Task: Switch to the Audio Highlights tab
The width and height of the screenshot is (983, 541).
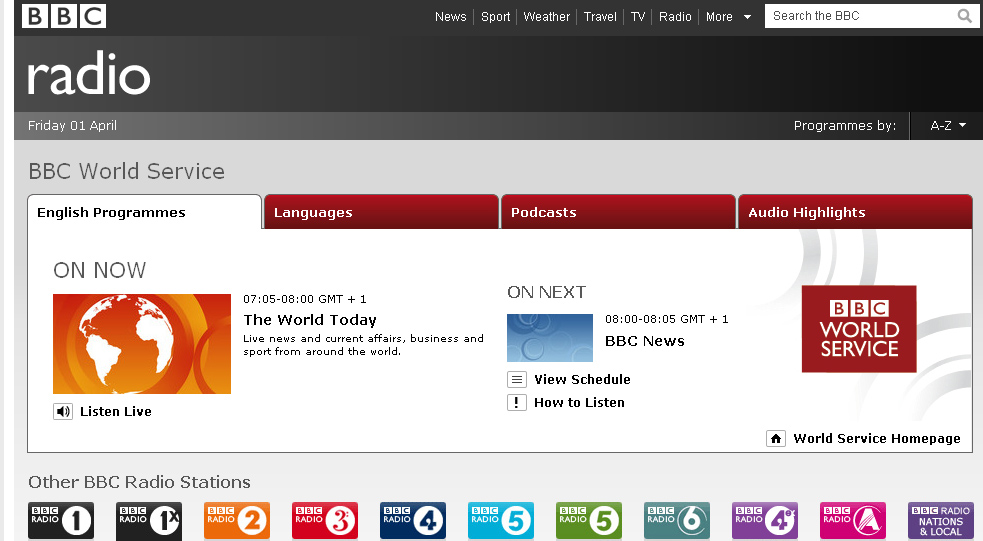Action: [855, 212]
